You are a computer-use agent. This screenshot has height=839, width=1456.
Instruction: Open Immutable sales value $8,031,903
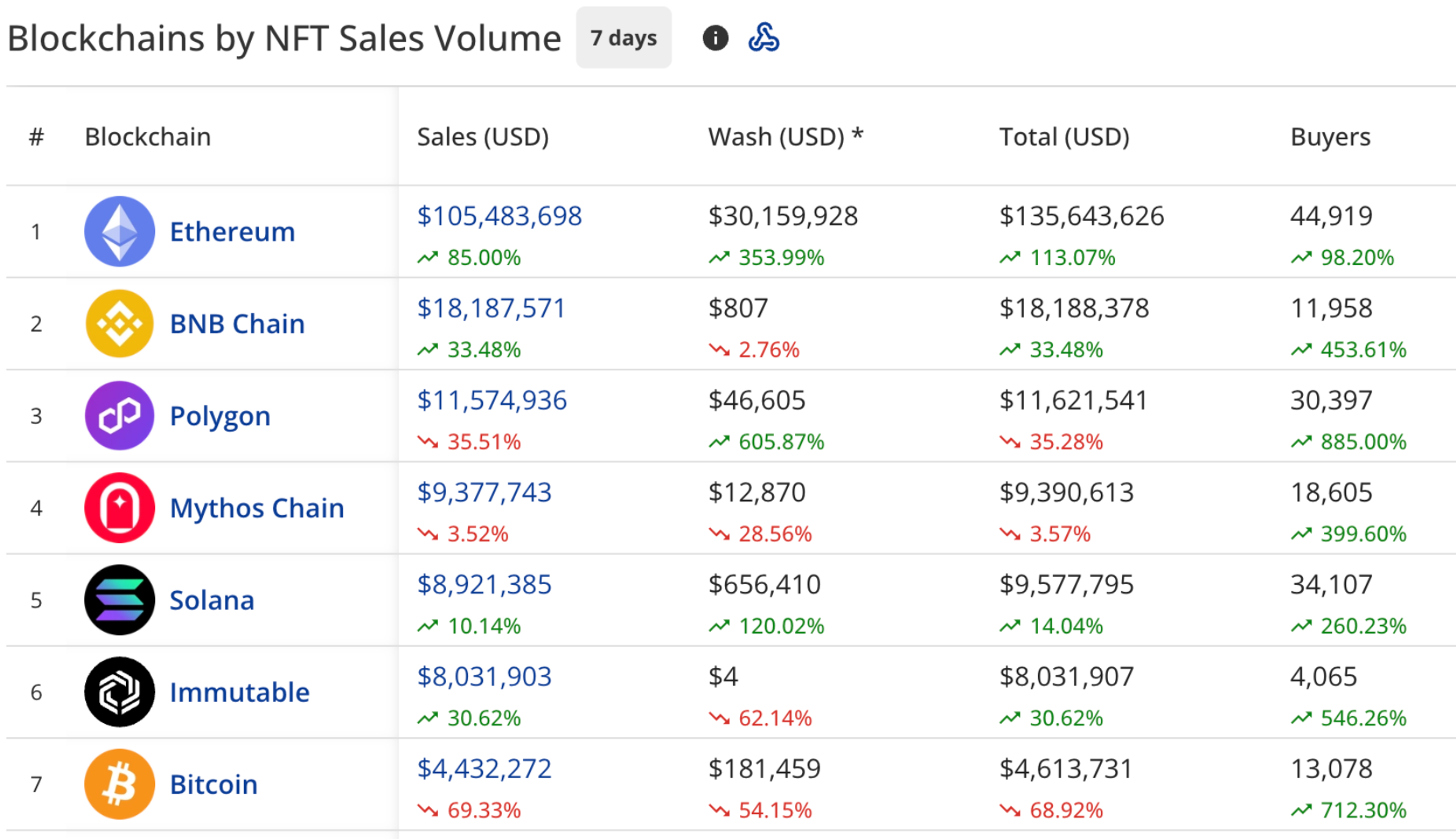[484, 677]
